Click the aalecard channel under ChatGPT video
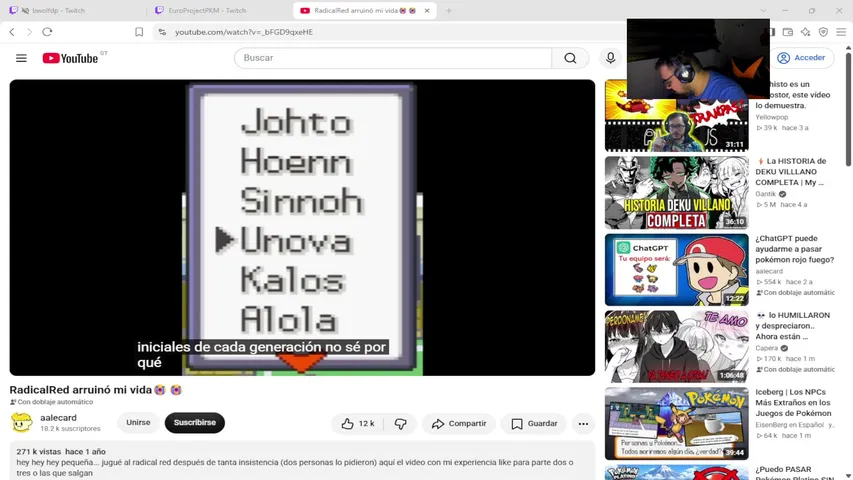Viewport: 853px width, 480px height. pyautogui.click(x=769, y=271)
